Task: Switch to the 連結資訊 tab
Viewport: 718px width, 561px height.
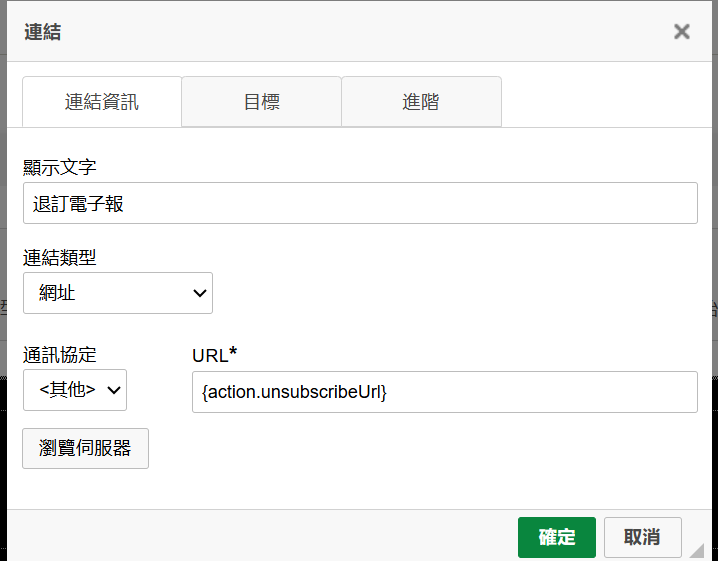Action: [102, 102]
